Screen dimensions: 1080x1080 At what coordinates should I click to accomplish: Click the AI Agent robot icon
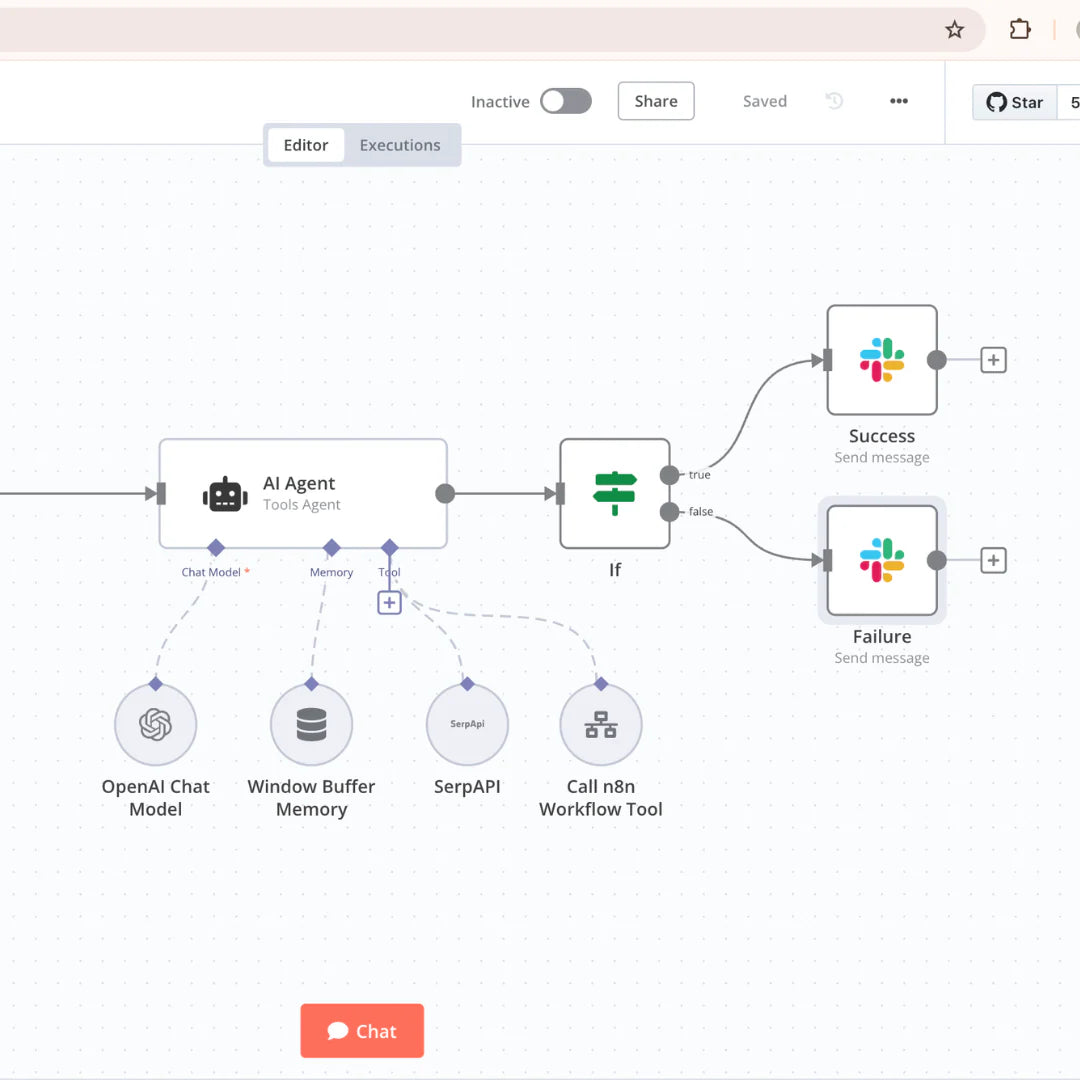[225, 494]
